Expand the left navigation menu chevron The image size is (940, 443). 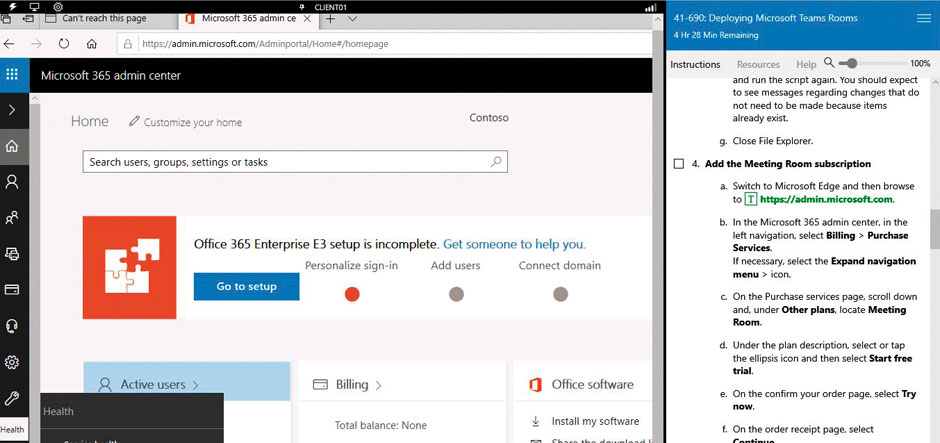(x=12, y=110)
